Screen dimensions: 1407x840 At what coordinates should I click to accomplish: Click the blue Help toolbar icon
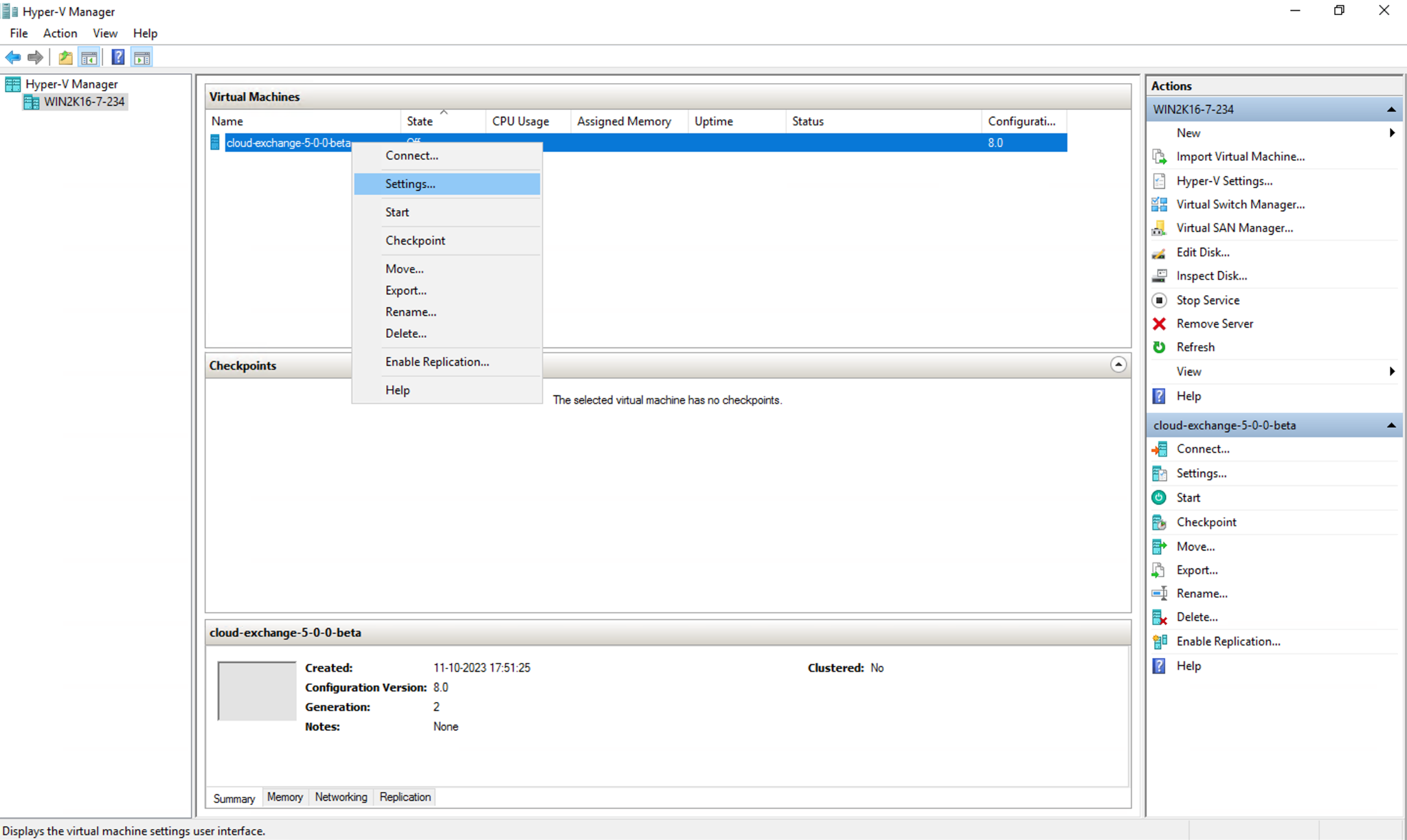(x=118, y=58)
